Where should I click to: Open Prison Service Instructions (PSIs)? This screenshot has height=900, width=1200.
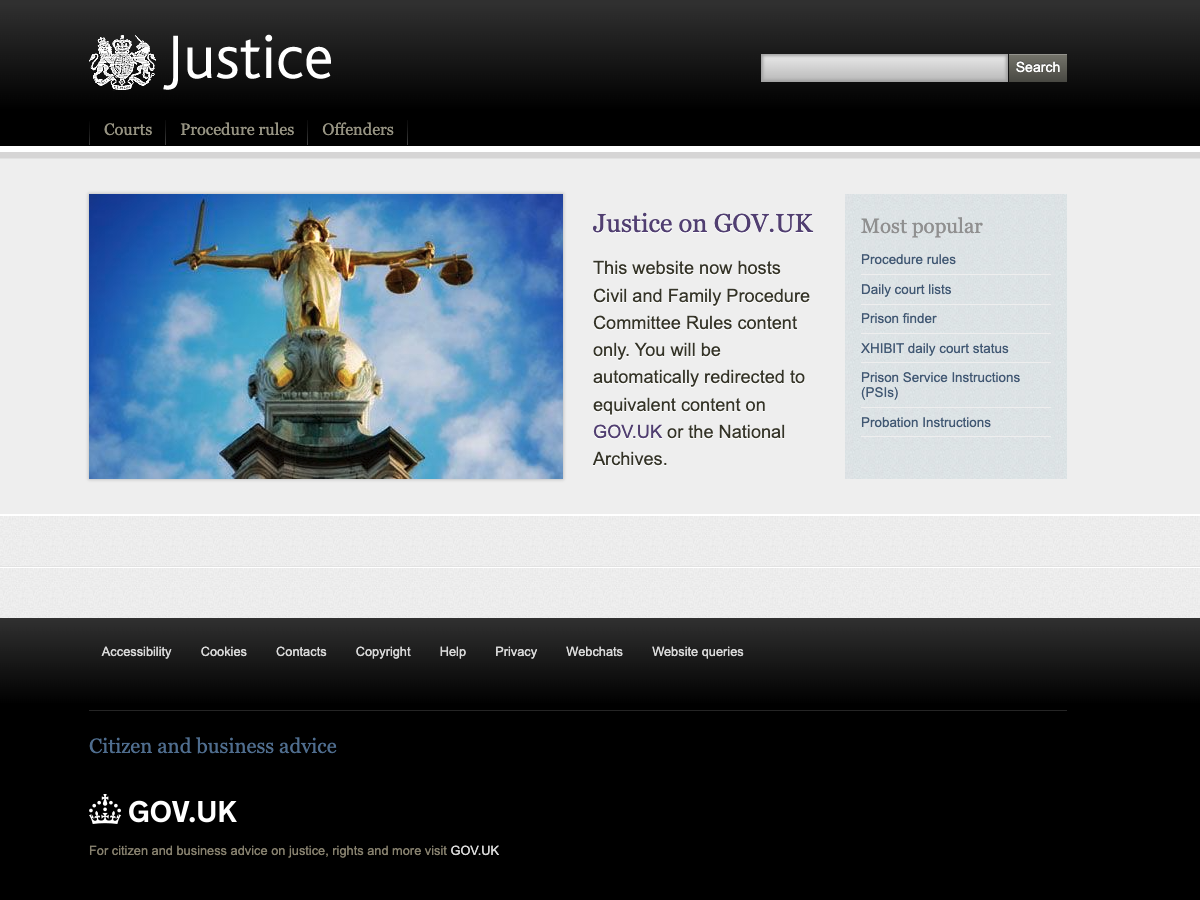pos(940,384)
